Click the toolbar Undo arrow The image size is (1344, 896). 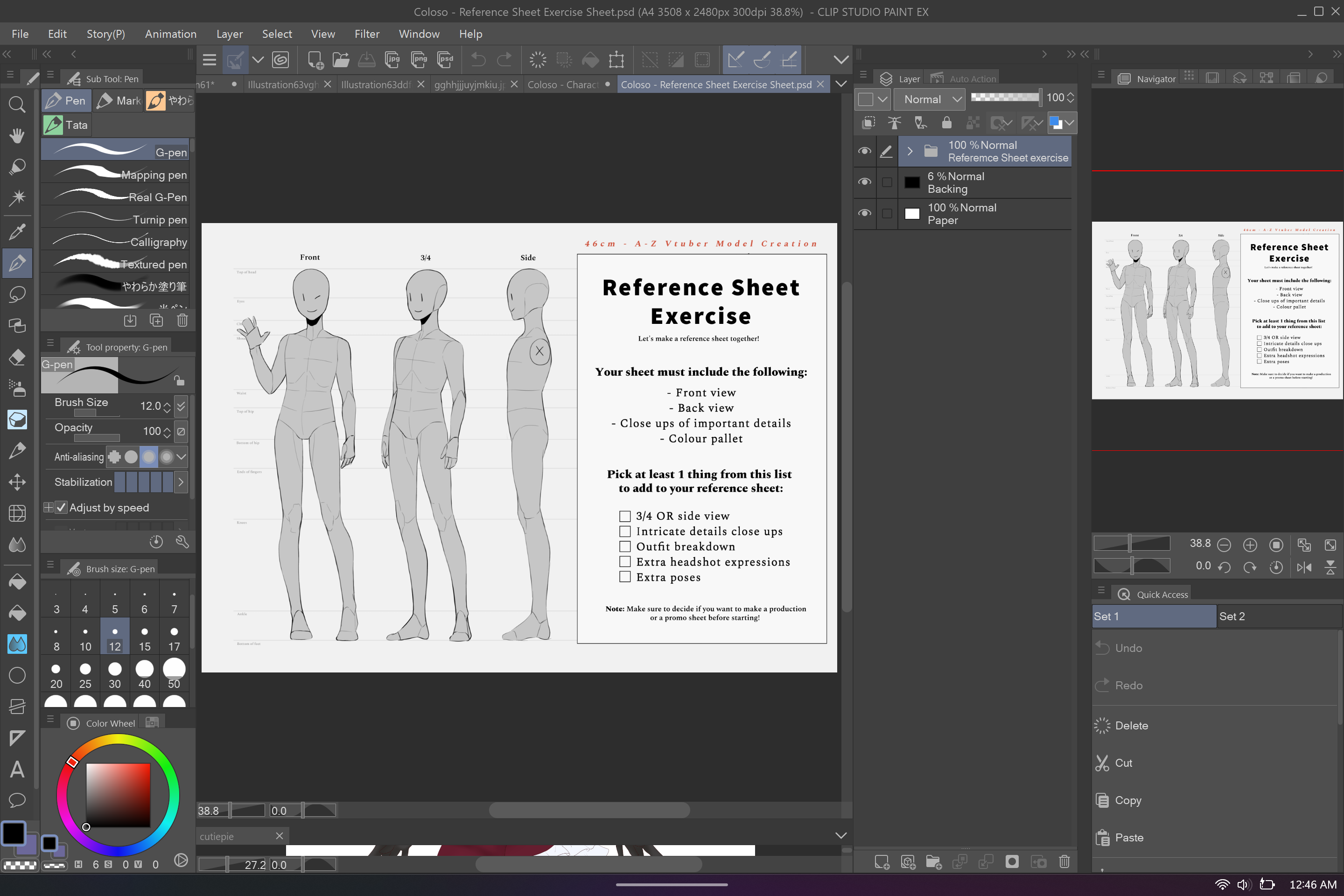478,59
